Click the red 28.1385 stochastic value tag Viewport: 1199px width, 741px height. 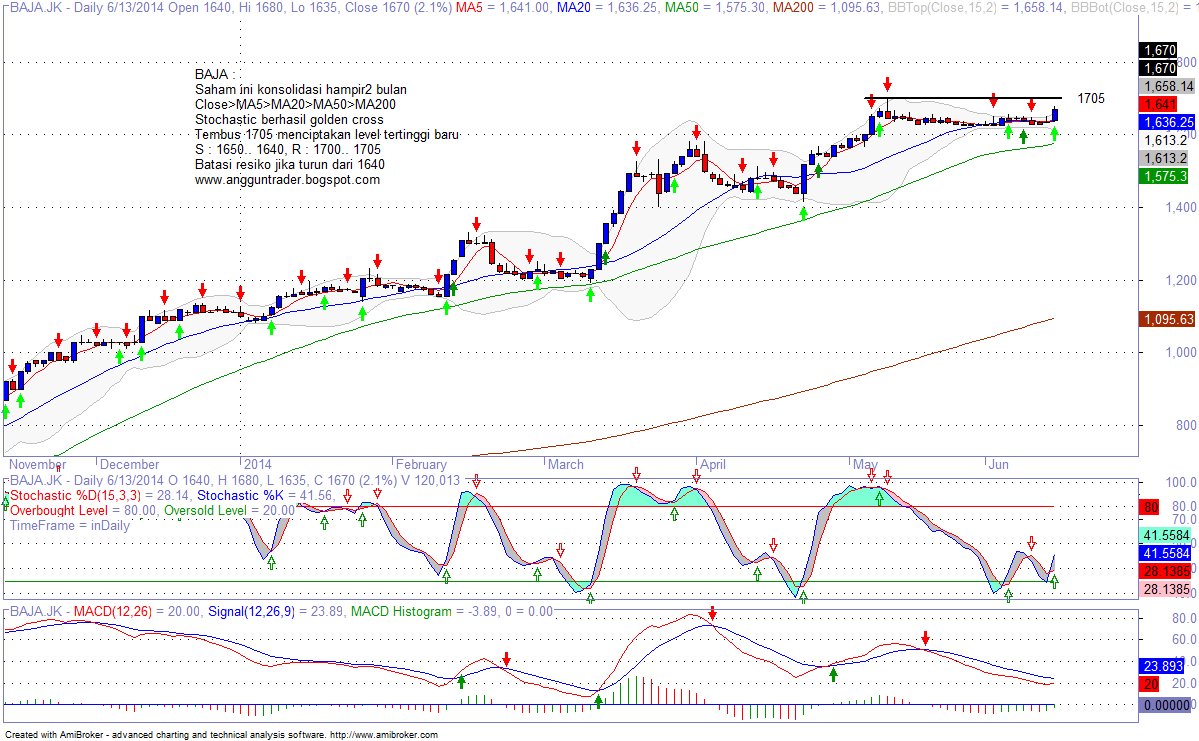coord(1166,571)
